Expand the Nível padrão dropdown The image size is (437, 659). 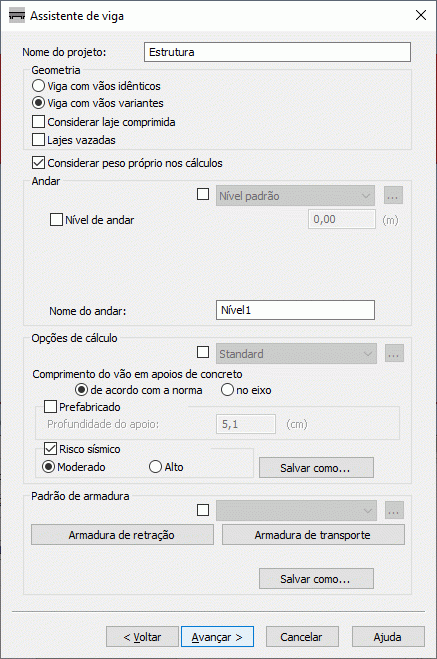coord(295,196)
